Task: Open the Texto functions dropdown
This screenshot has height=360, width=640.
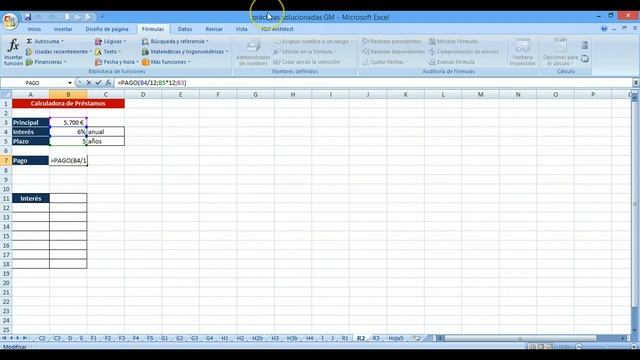Action: [x=108, y=52]
